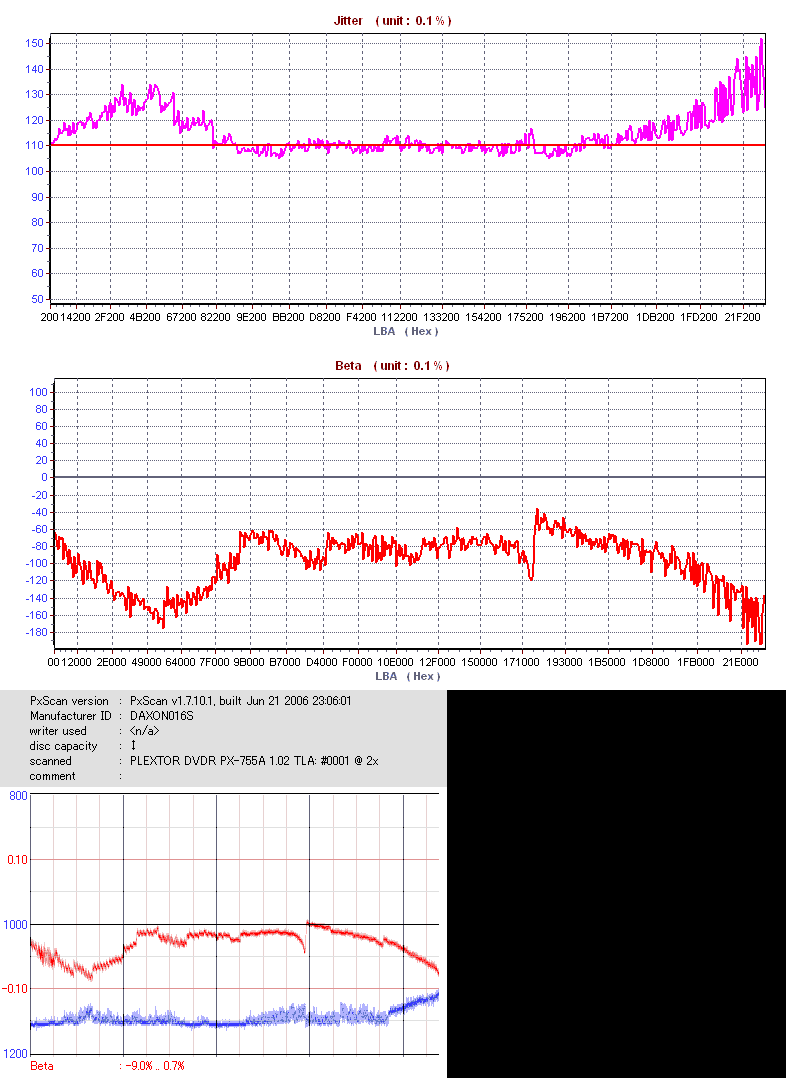Click the F4200 label on Jitter x-axis
Screen dimensions: 786x1078
point(361,318)
